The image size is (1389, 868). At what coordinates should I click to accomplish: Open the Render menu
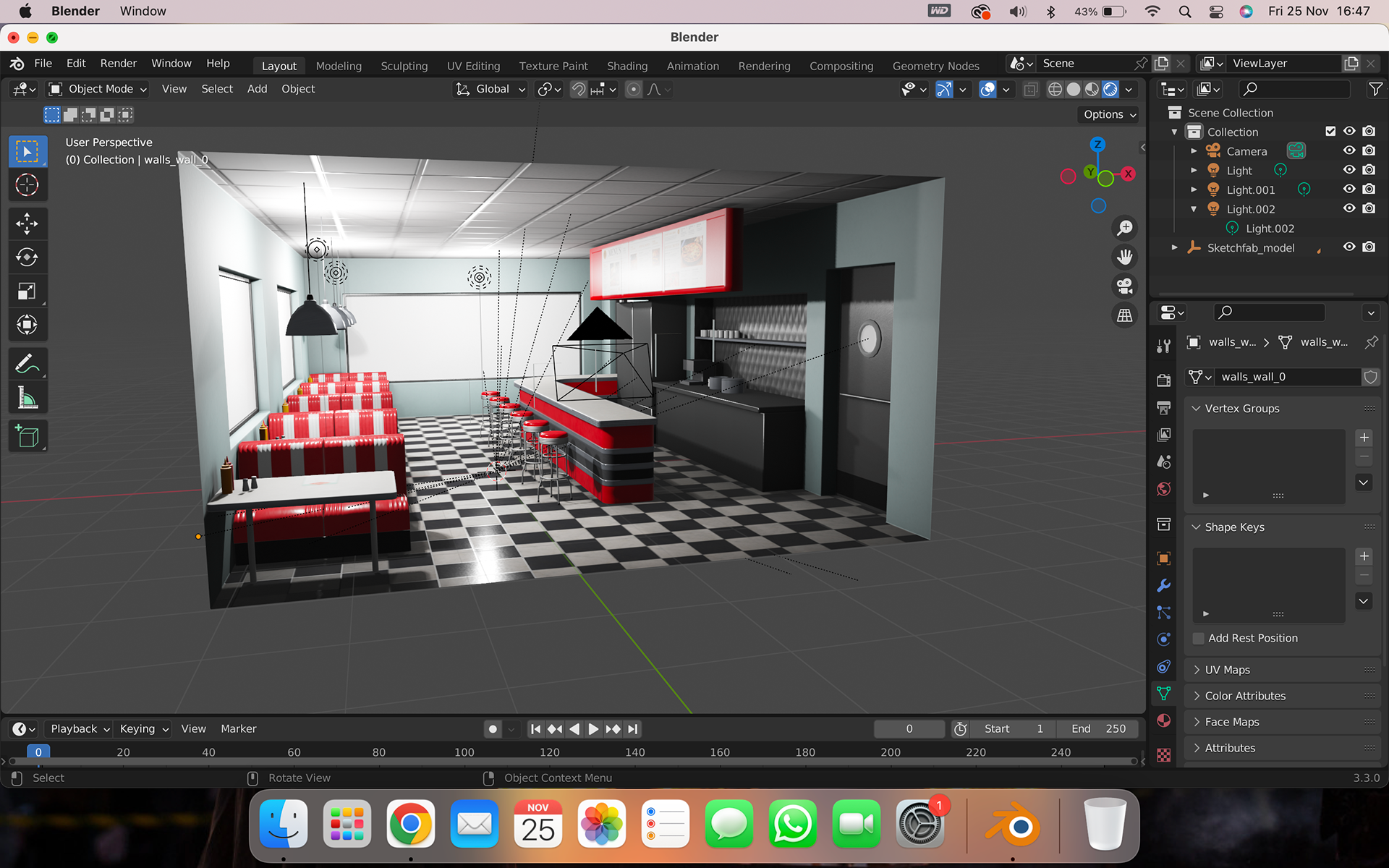pos(119,64)
